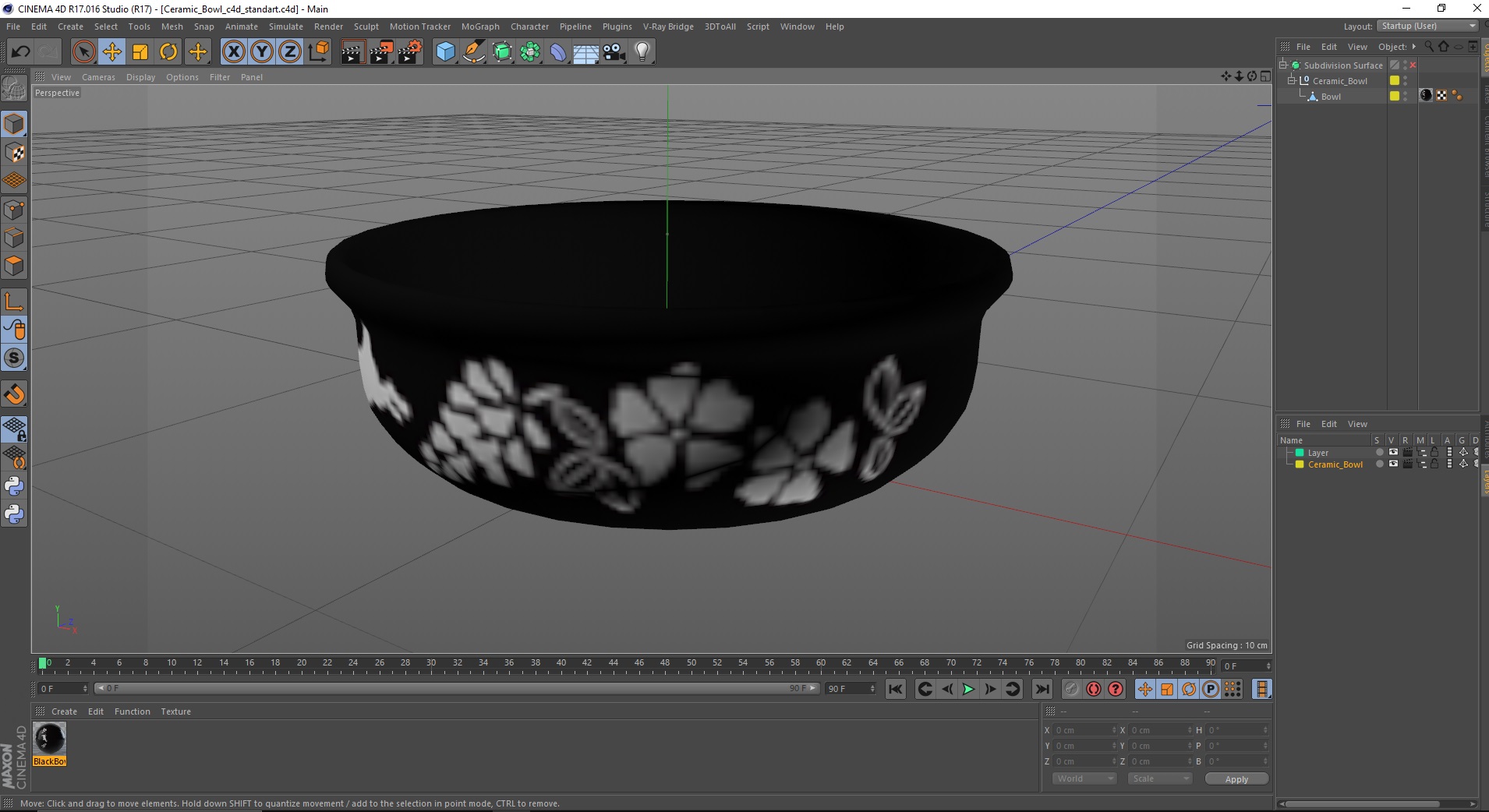This screenshot has width=1489, height=812.
Task: Add a Cube primitive object
Action: [445, 52]
